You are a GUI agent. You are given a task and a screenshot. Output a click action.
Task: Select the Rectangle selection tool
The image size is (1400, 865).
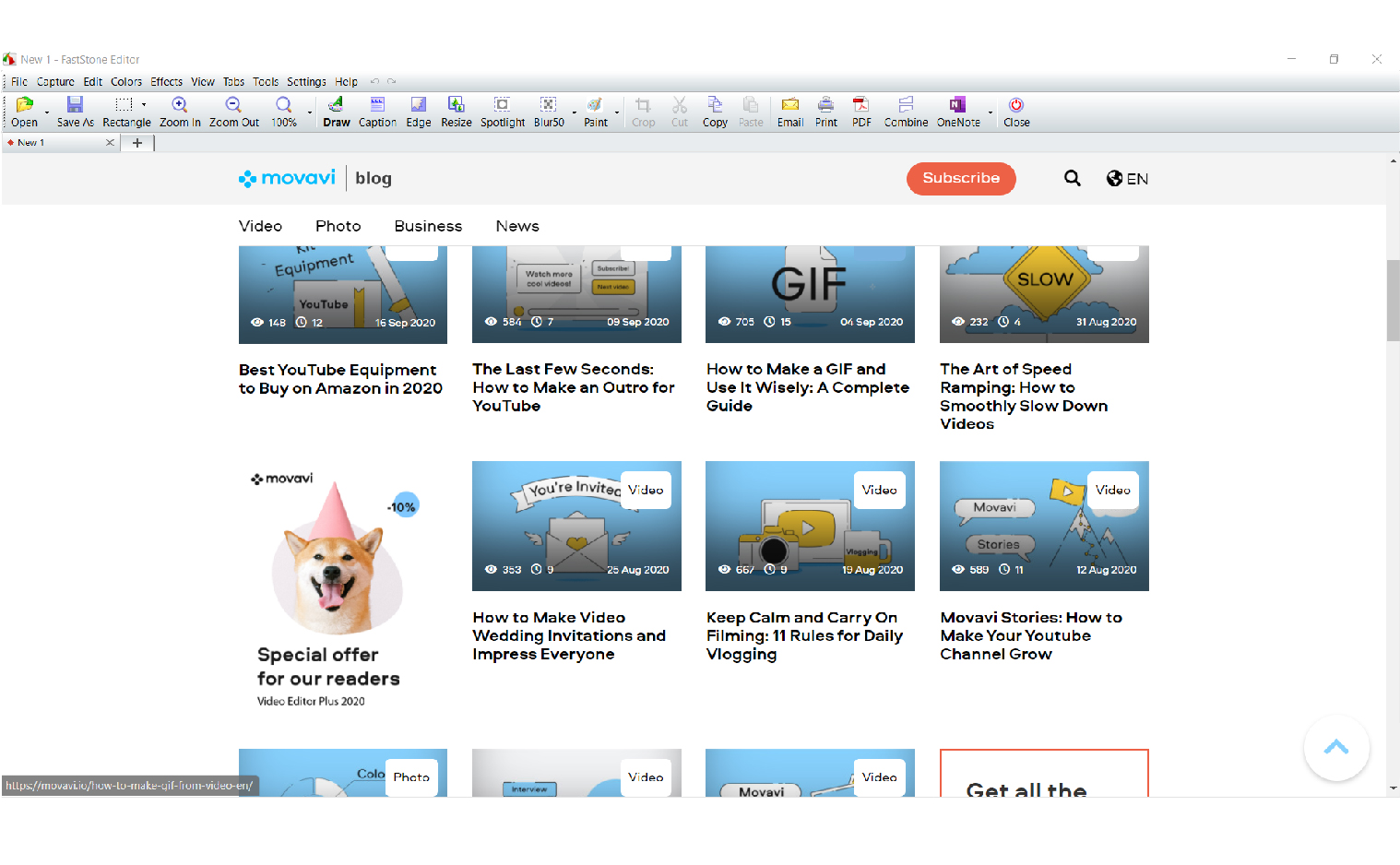pyautogui.click(x=126, y=112)
